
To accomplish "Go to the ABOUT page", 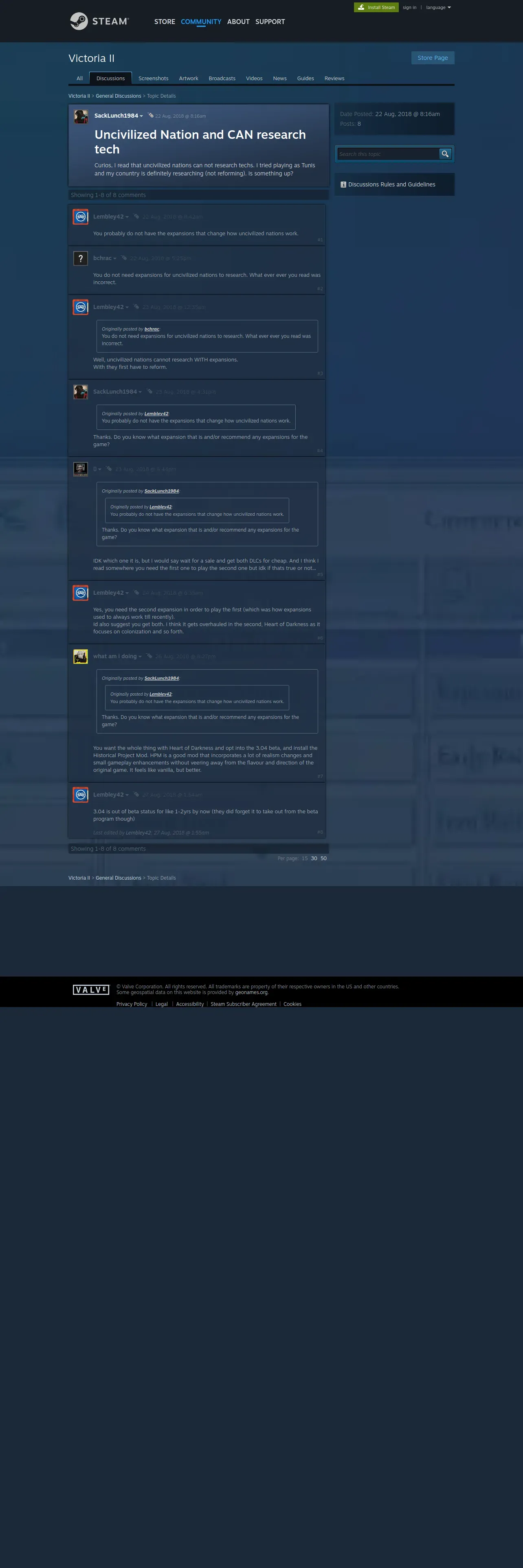I will pos(238,22).
